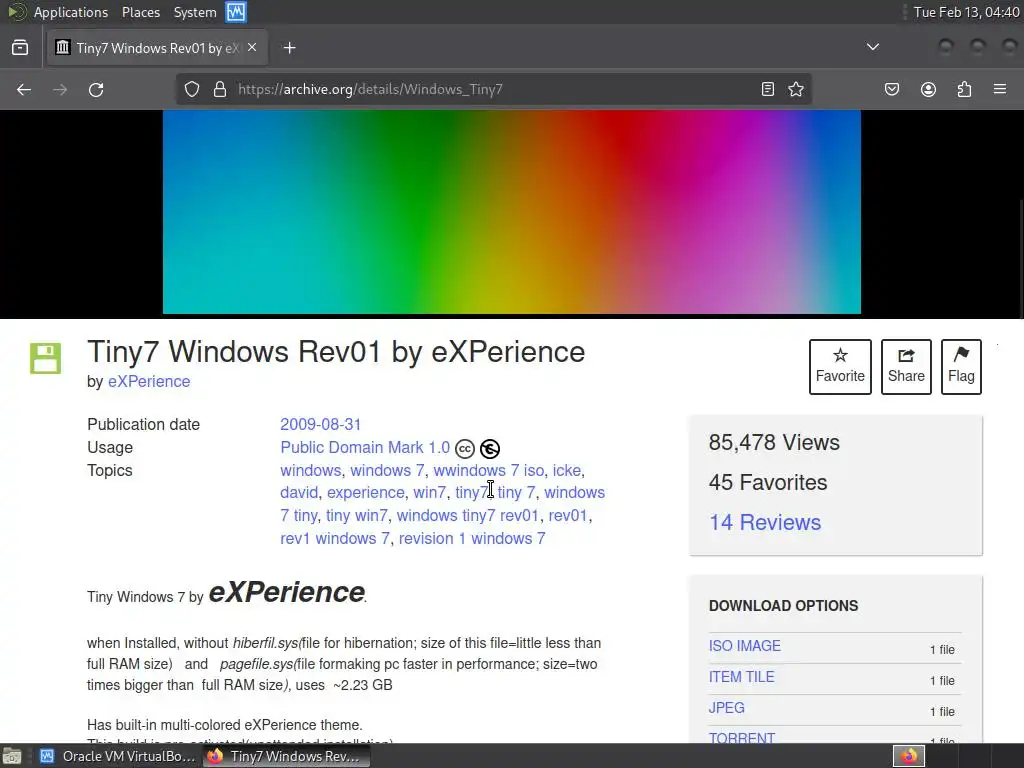Image resolution: width=1024 pixels, height=768 pixels.
Task: Click the show desktop icon in bottom panel
Action: click(12, 756)
